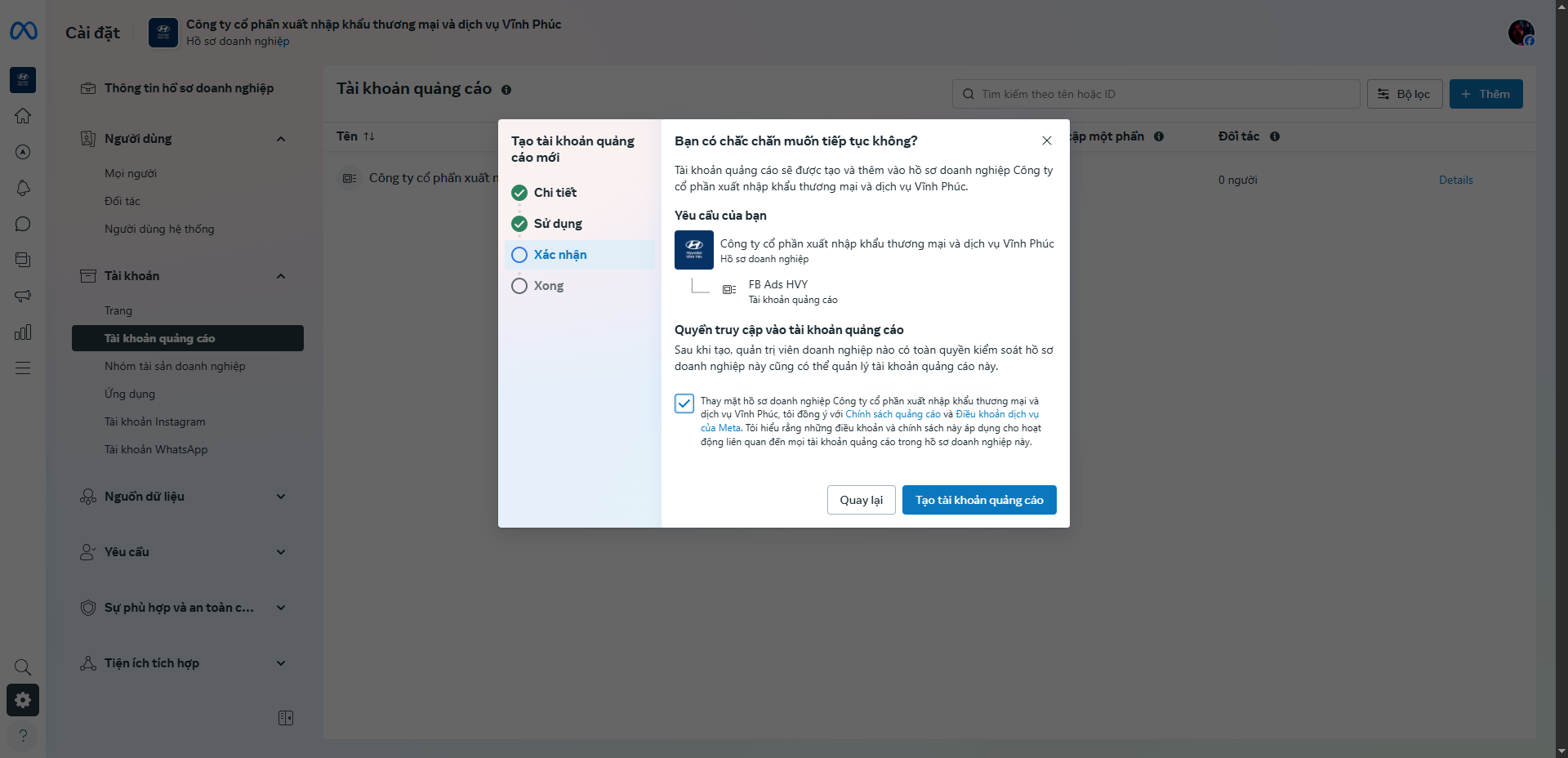Click the Meta logo icon
The height and width of the screenshot is (758, 1568).
pyautogui.click(x=23, y=31)
